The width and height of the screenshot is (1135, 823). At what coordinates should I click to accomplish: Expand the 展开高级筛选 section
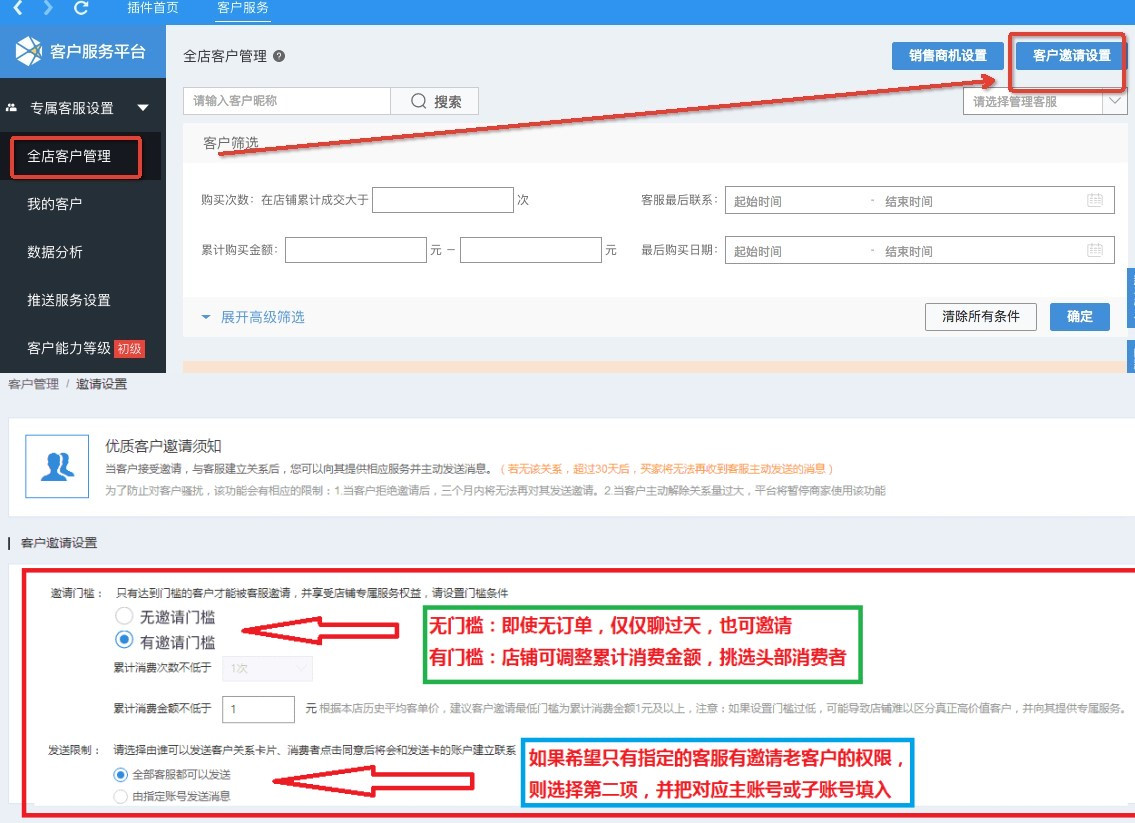tap(253, 317)
